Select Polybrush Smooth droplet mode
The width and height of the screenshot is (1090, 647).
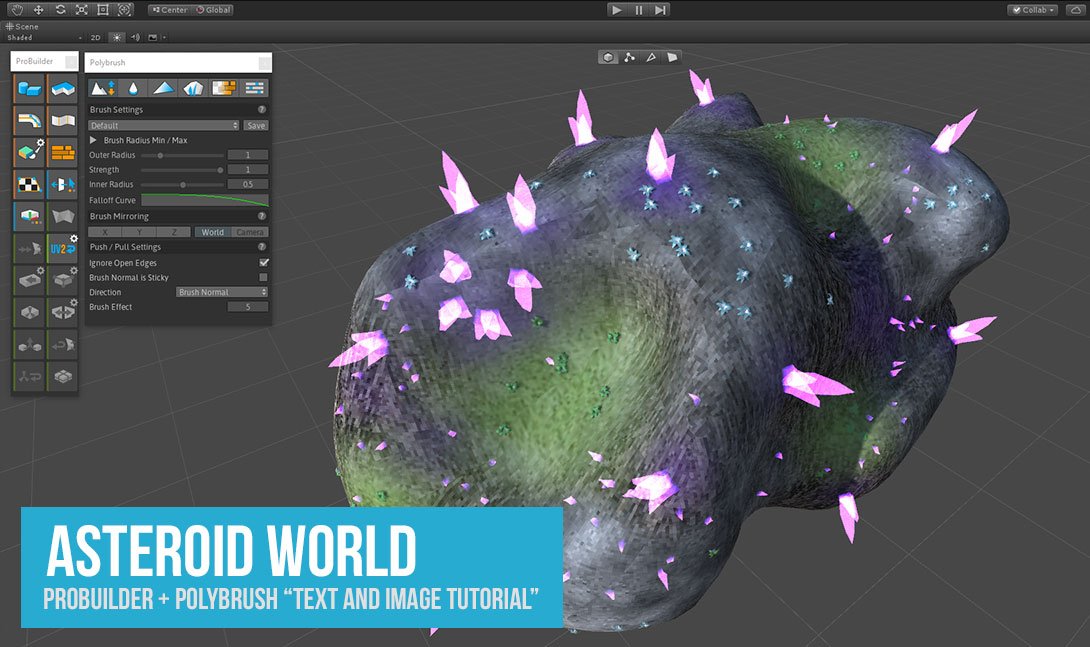pos(133,88)
